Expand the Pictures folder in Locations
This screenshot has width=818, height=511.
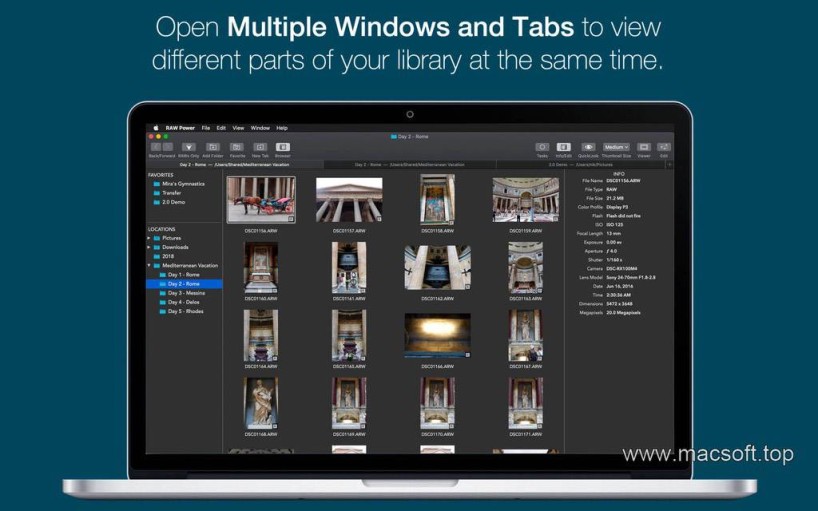pos(151,238)
